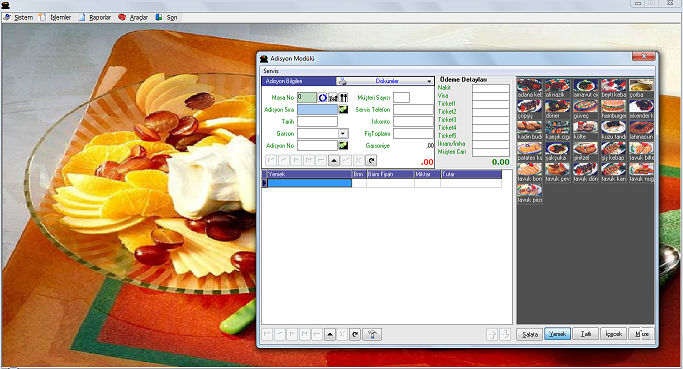Click the Nakit payment field

point(491,88)
